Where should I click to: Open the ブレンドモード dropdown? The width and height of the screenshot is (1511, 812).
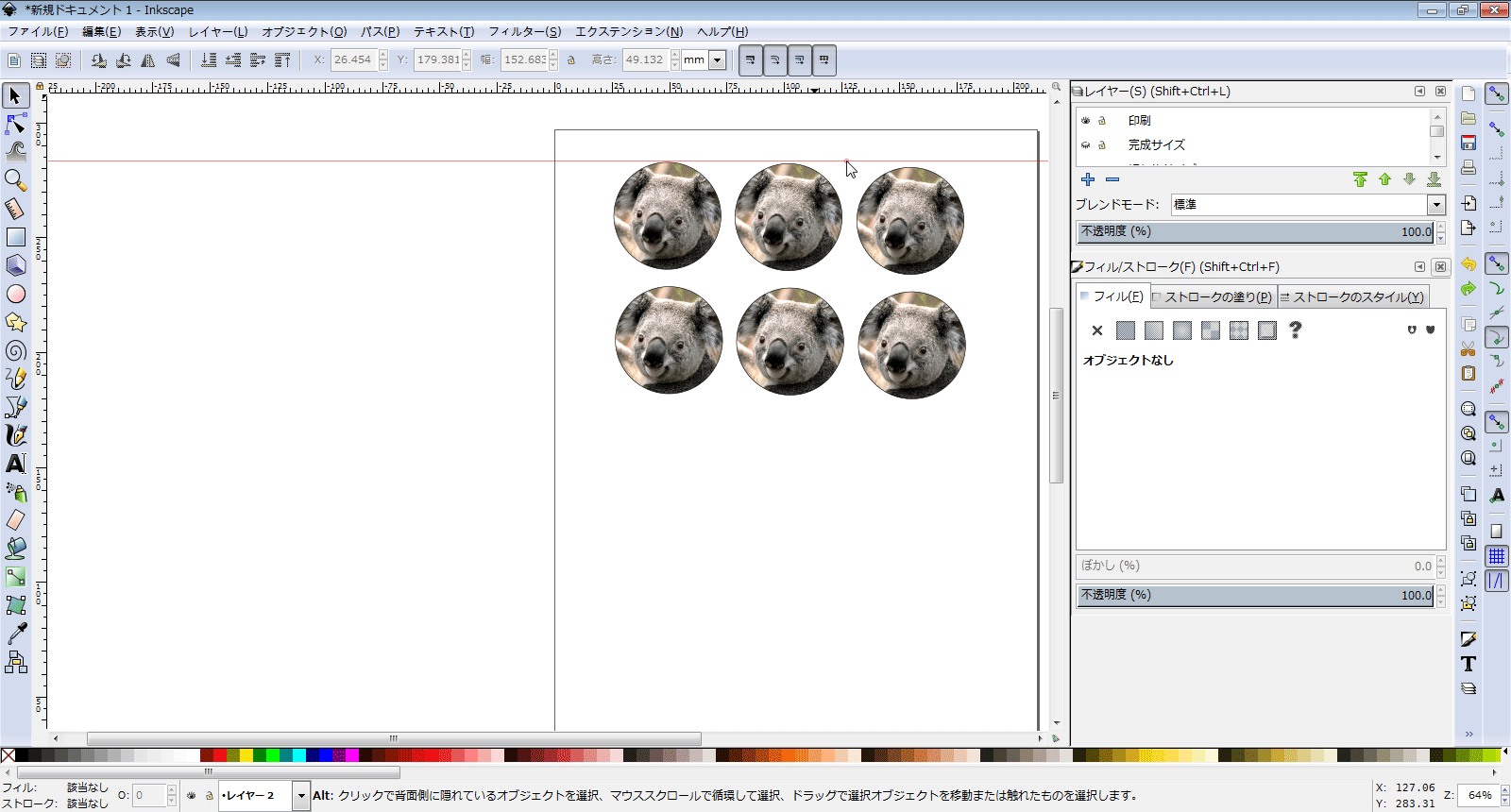coord(1435,205)
